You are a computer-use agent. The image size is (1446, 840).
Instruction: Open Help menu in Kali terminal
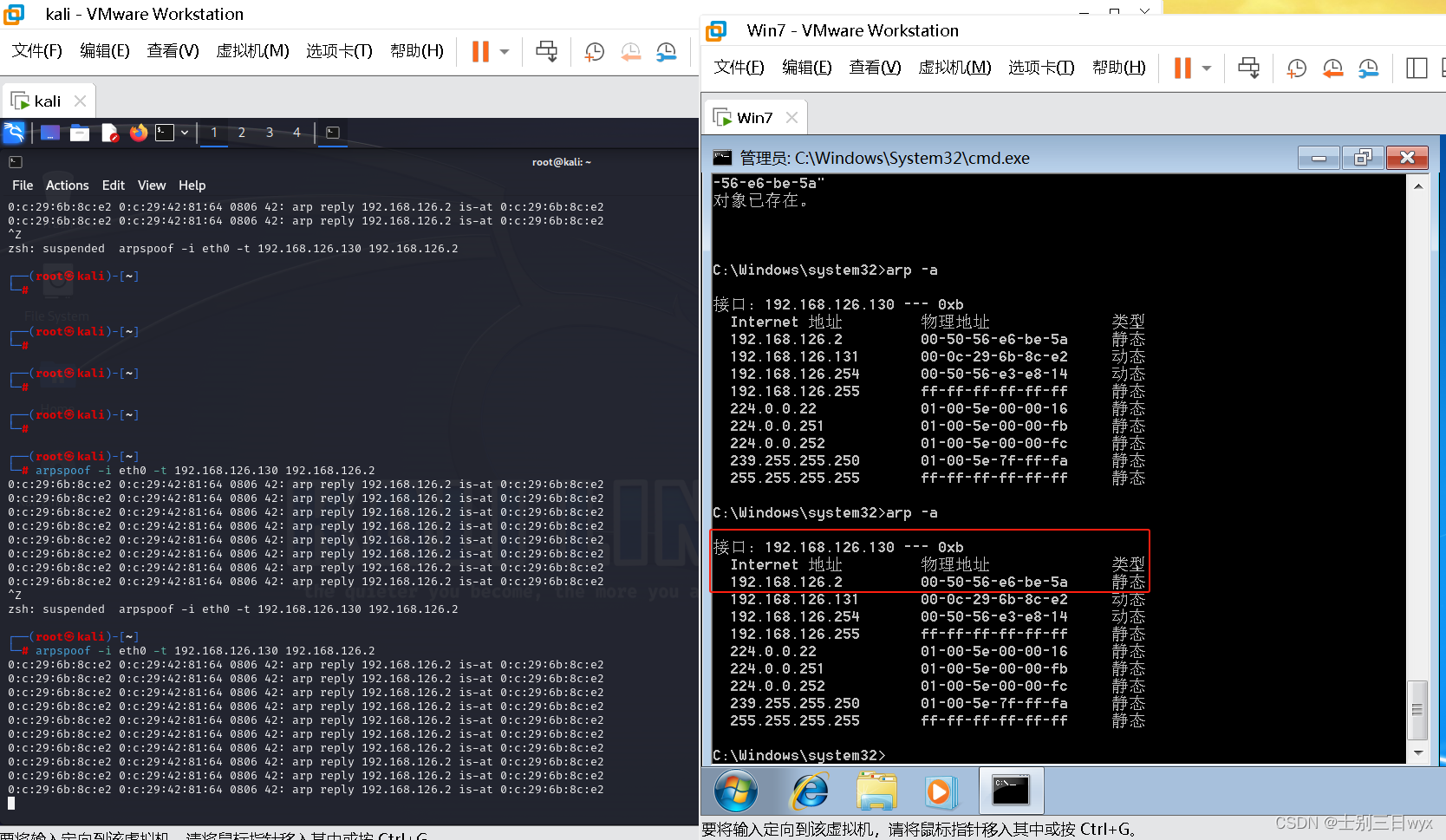[192, 186]
